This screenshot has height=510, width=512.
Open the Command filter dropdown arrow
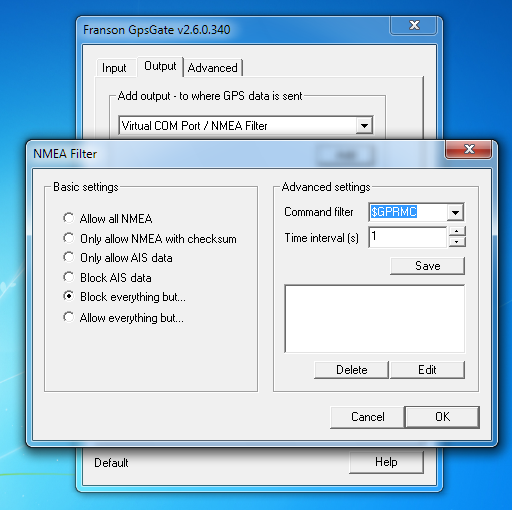(x=455, y=212)
